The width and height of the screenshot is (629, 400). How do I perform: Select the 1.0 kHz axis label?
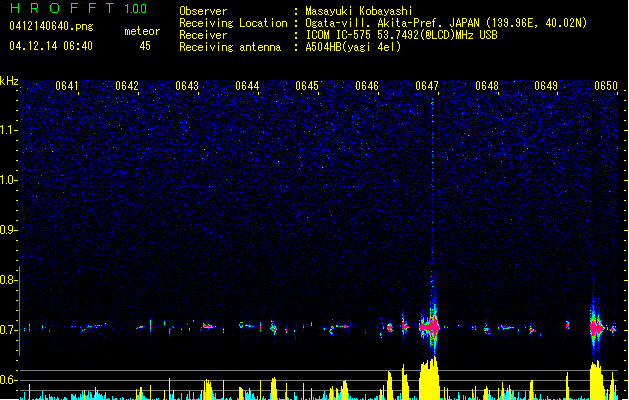[9, 180]
